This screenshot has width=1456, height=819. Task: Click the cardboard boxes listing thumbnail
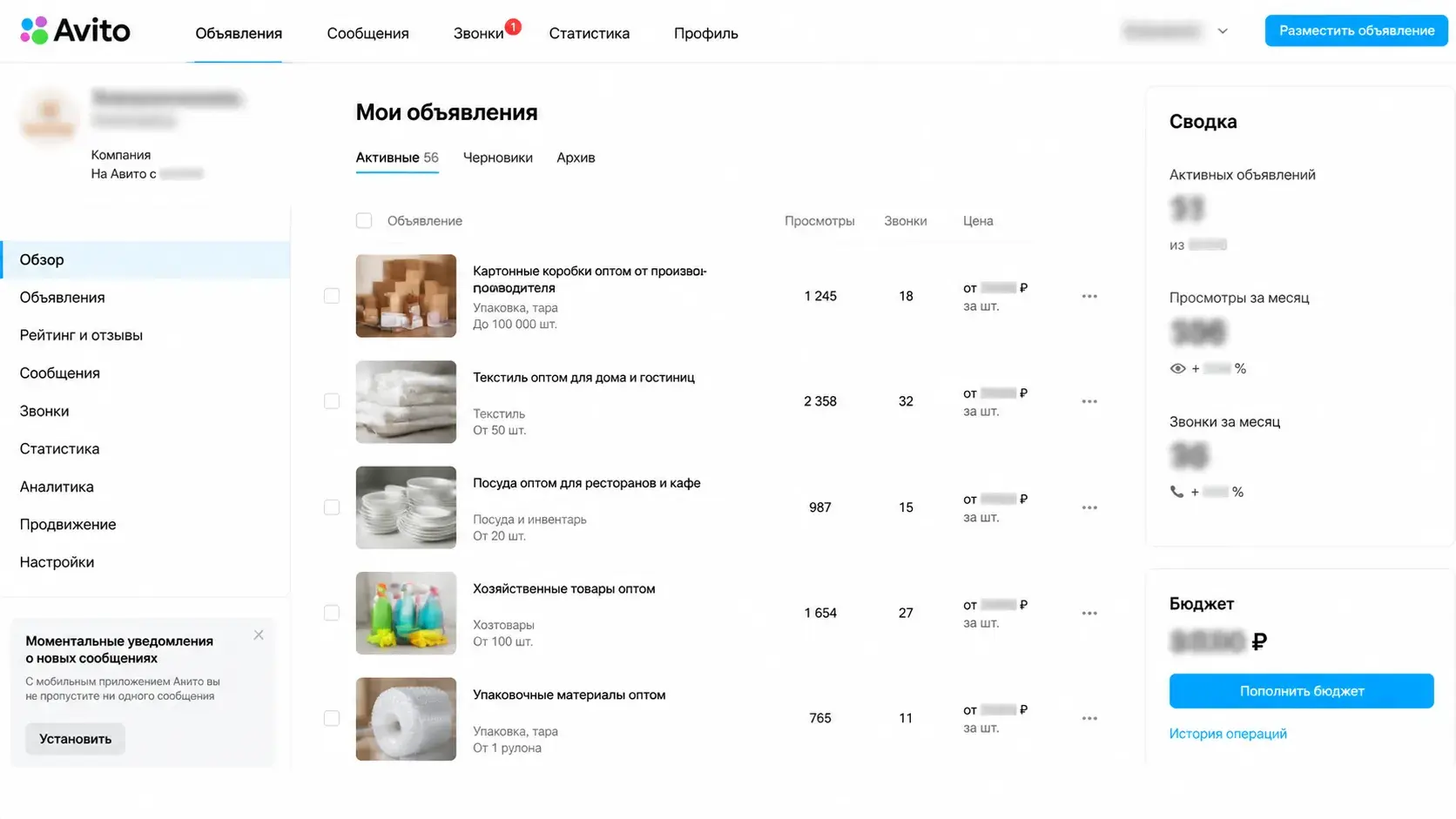coord(406,296)
